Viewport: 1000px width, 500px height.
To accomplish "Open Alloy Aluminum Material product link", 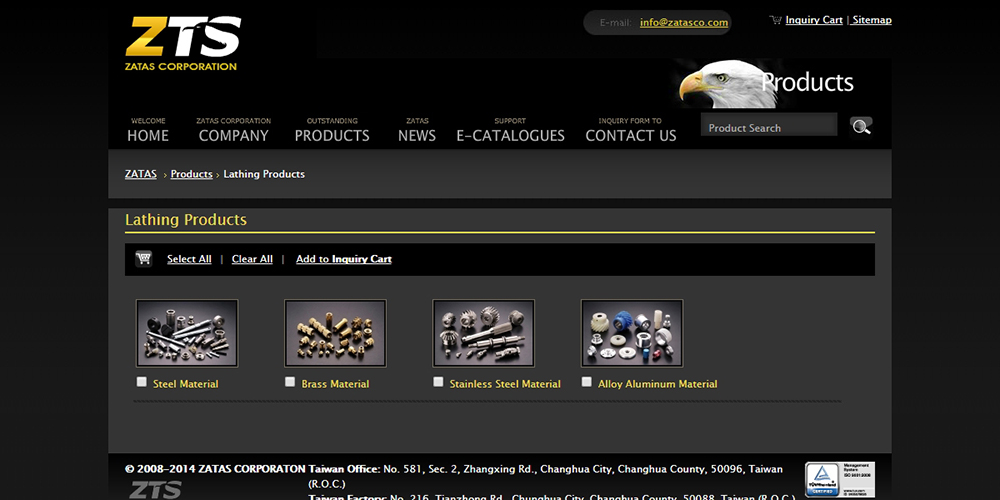I will [658, 384].
